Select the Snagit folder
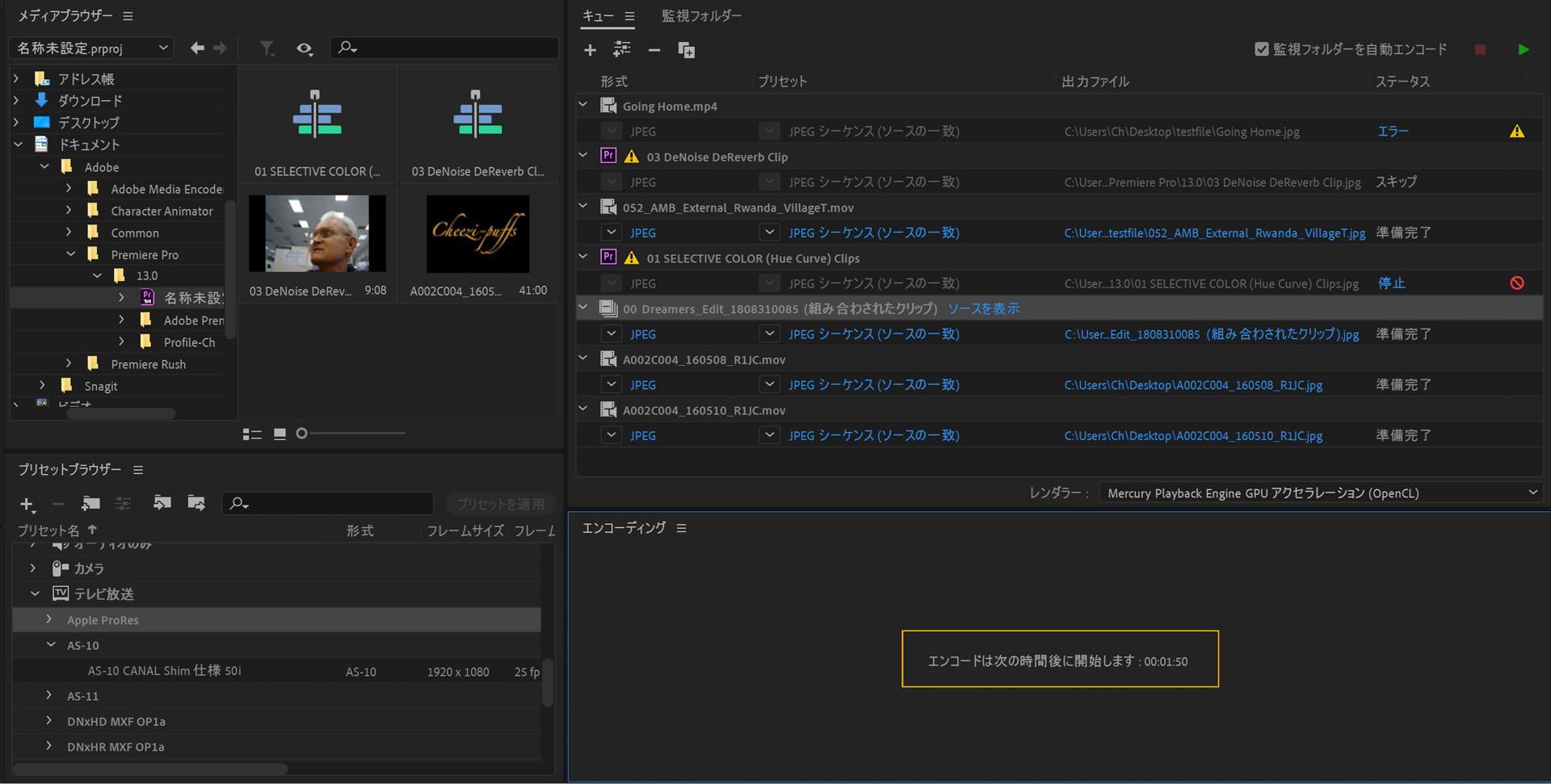This screenshot has width=1551, height=784. 101,386
